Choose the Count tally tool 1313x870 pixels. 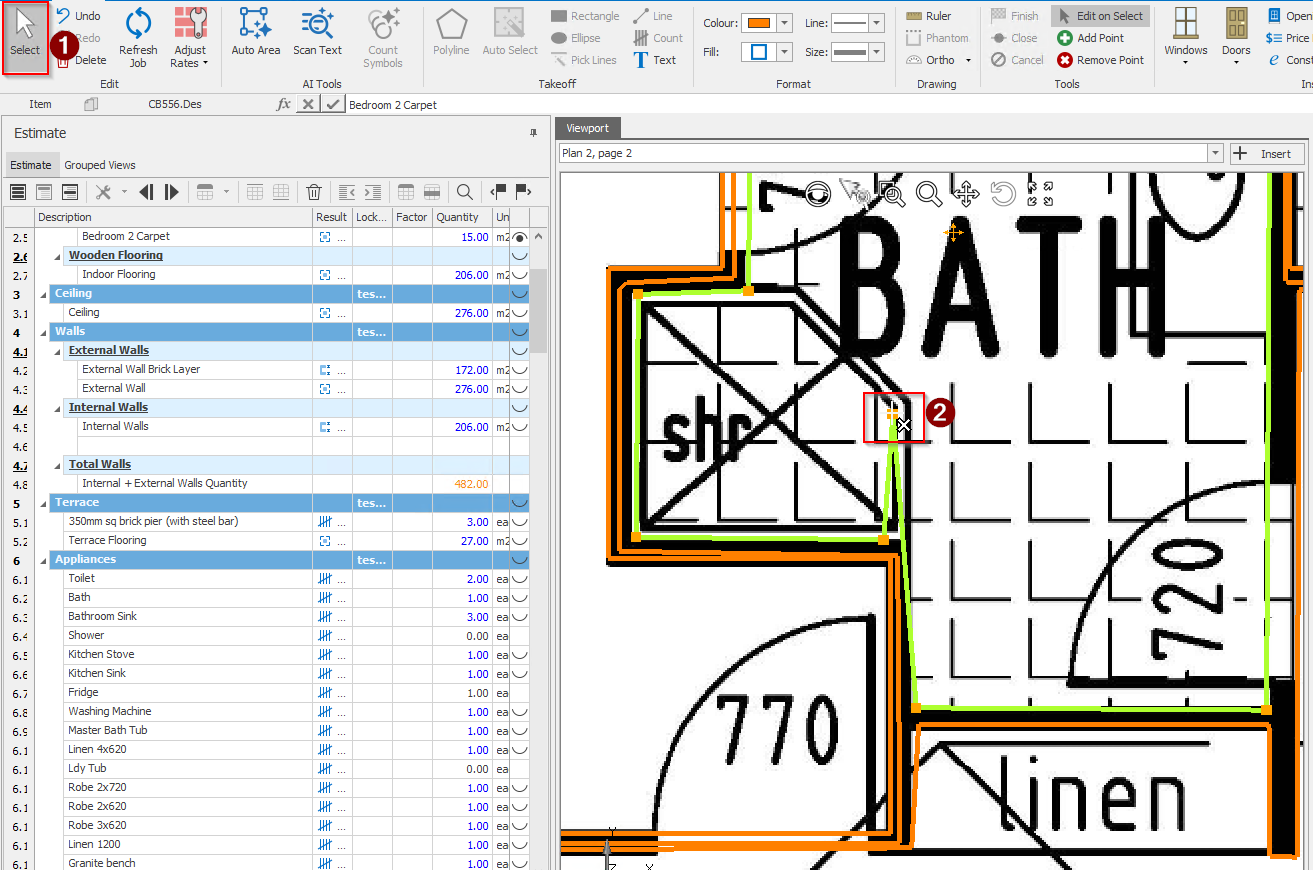[x=658, y=38]
